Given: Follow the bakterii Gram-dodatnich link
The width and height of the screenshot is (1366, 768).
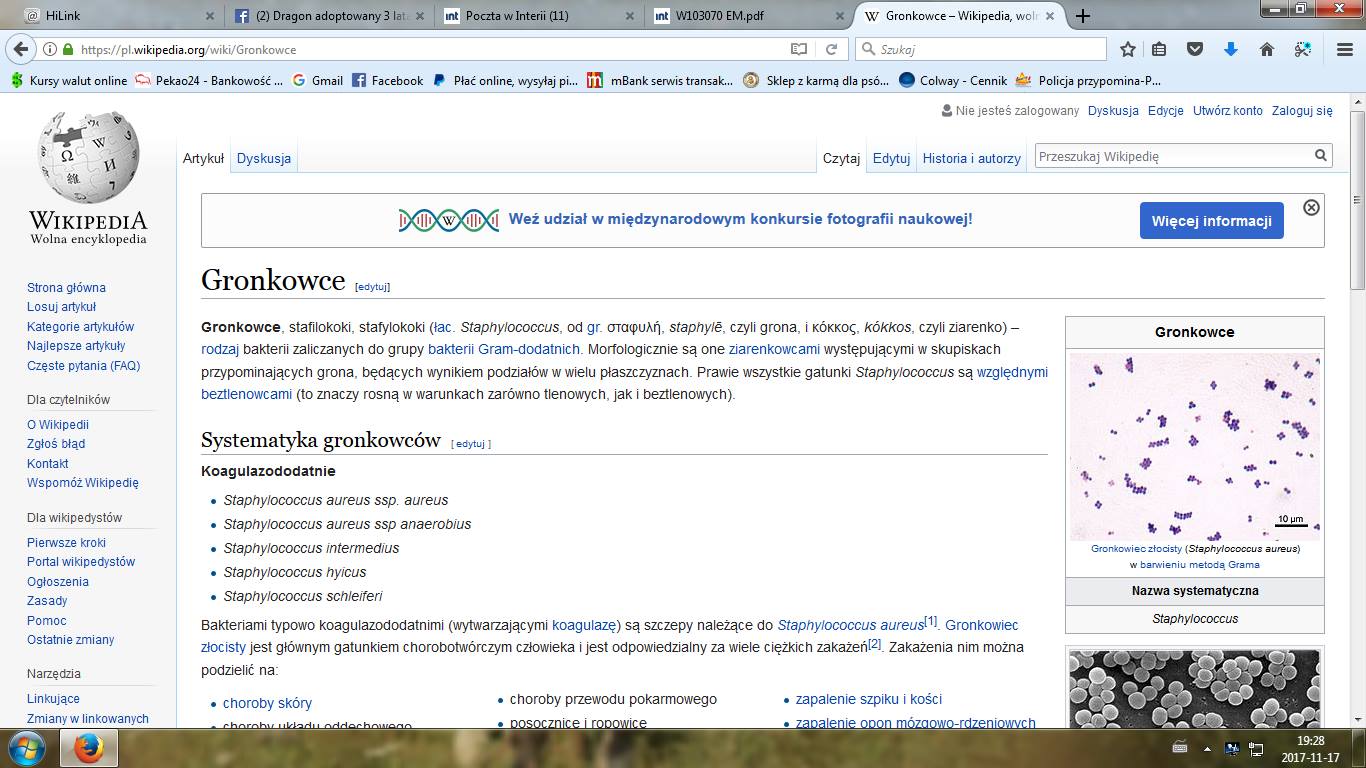Looking at the screenshot, I should coord(504,349).
